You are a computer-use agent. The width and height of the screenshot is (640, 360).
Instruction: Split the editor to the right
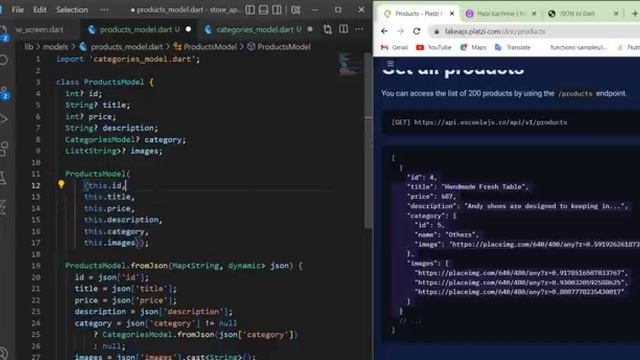click(x=344, y=29)
